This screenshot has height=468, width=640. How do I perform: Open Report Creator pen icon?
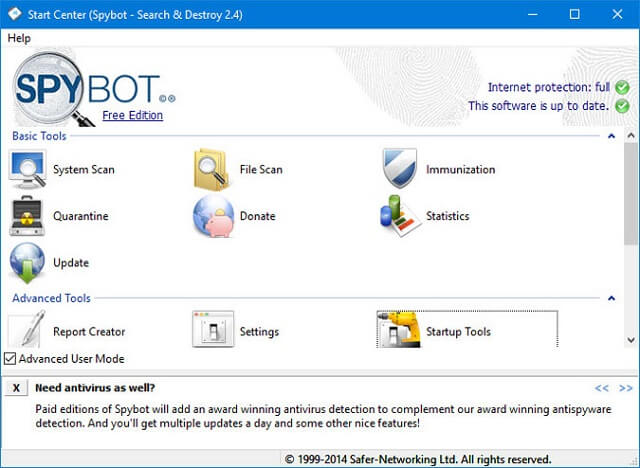coord(28,330)
